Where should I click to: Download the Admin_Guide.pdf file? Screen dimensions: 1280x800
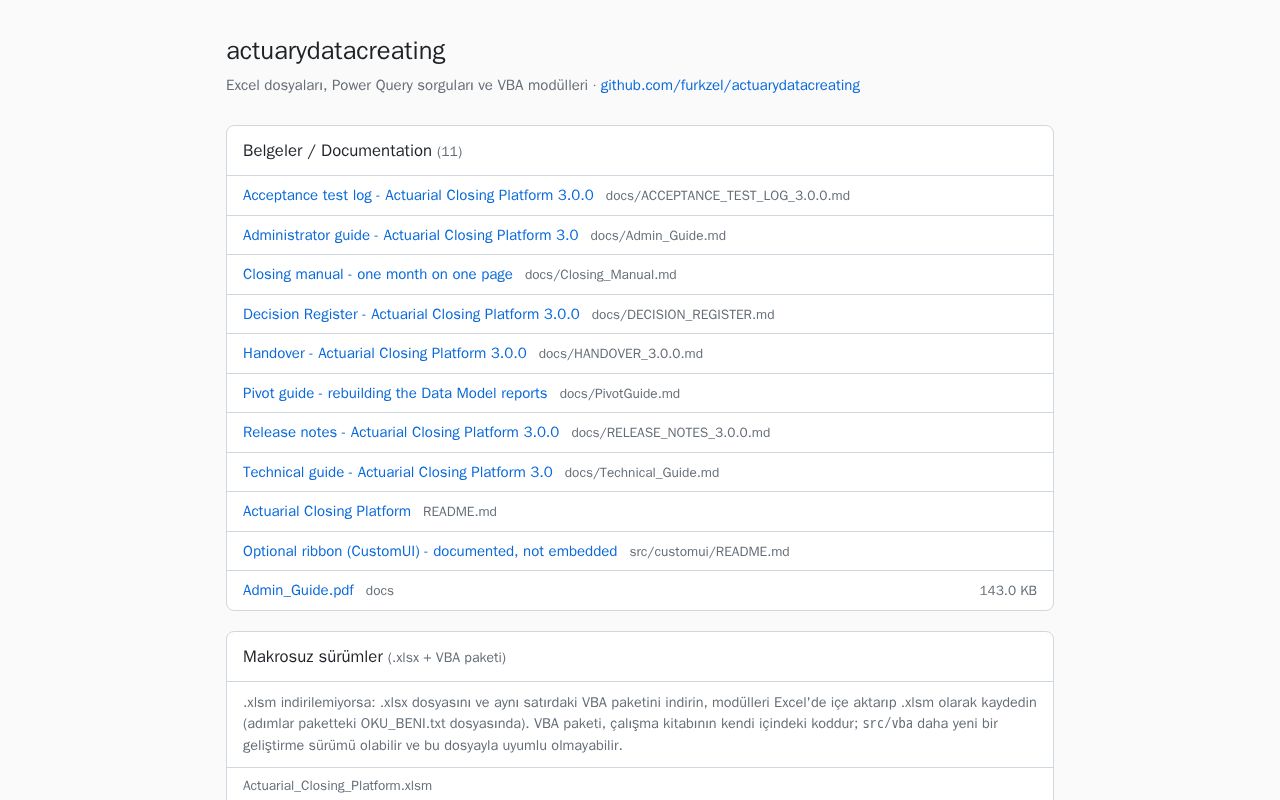(298, 590)
